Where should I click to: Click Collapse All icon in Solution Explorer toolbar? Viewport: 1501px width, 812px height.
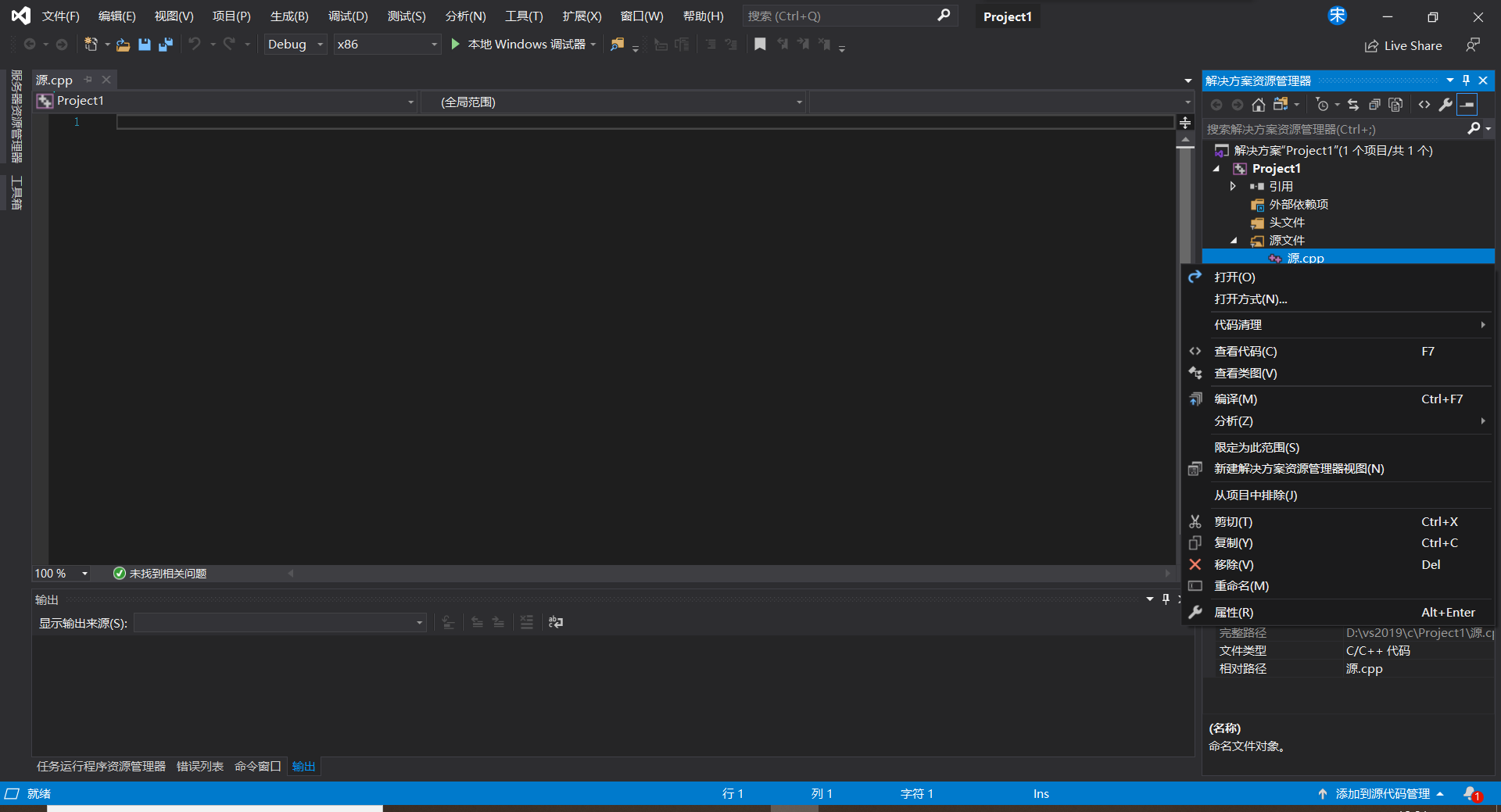(1374, 105)
